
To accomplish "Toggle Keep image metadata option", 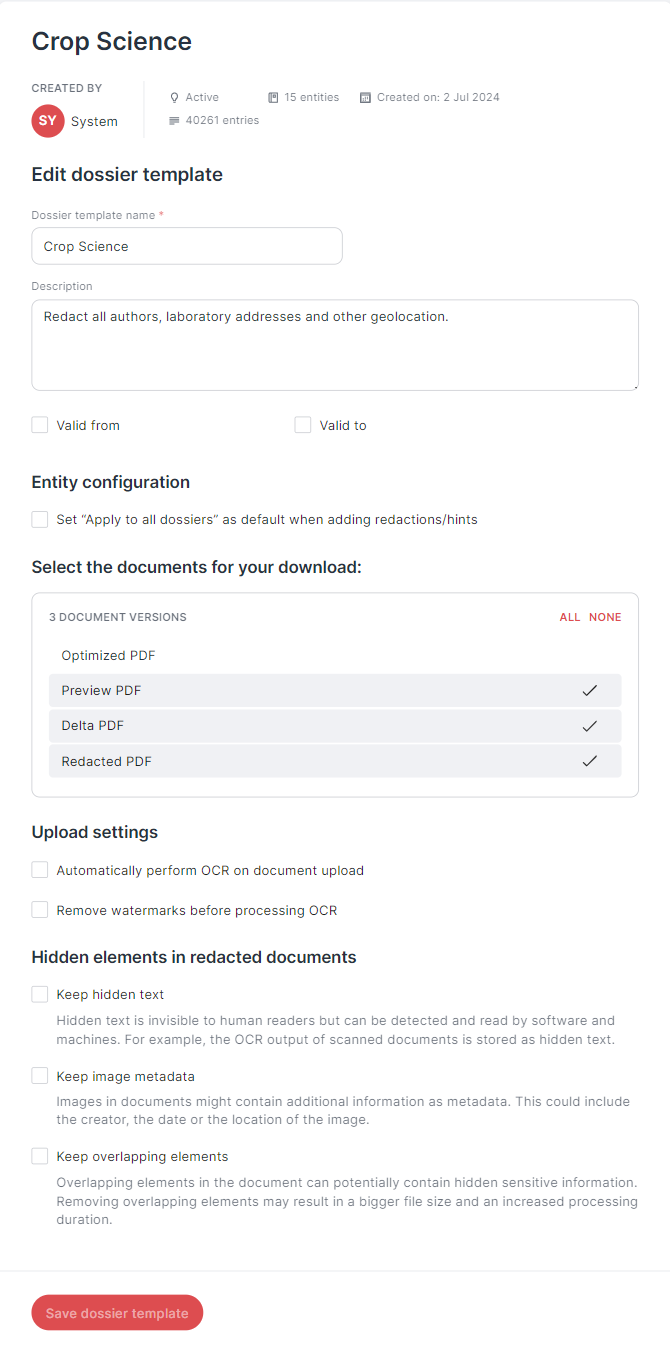I will 40,1076.
